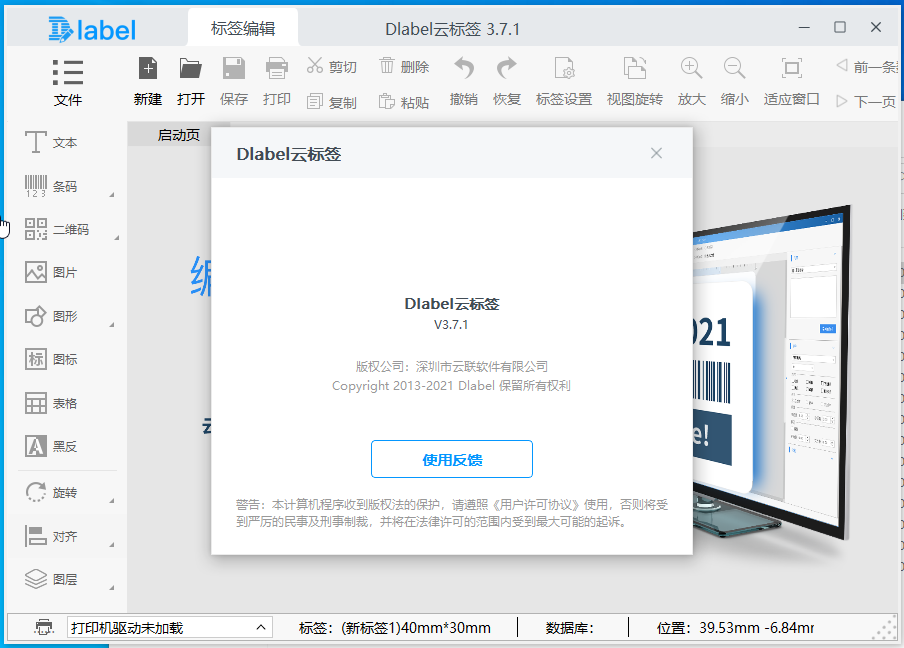
Task: Select the 黑反 invert tool
Action: coord(51,446)
